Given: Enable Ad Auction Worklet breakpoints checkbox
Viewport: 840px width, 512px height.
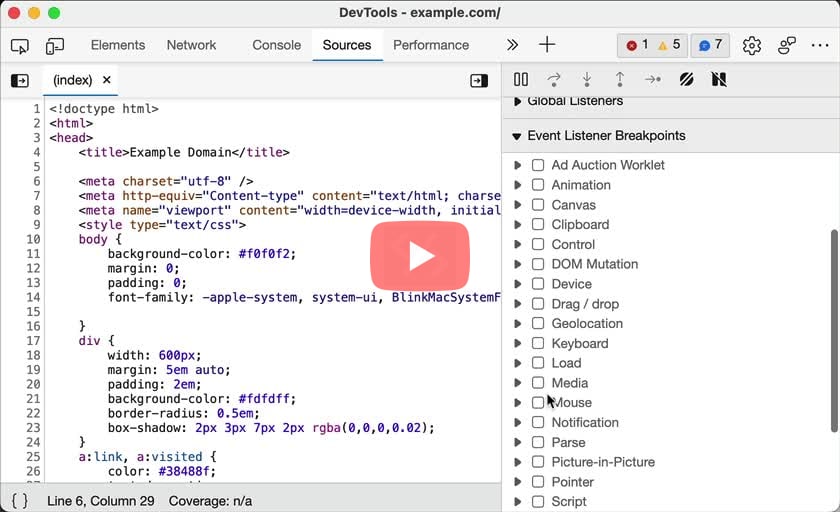Looking at the screenshot, I should 538,165.
